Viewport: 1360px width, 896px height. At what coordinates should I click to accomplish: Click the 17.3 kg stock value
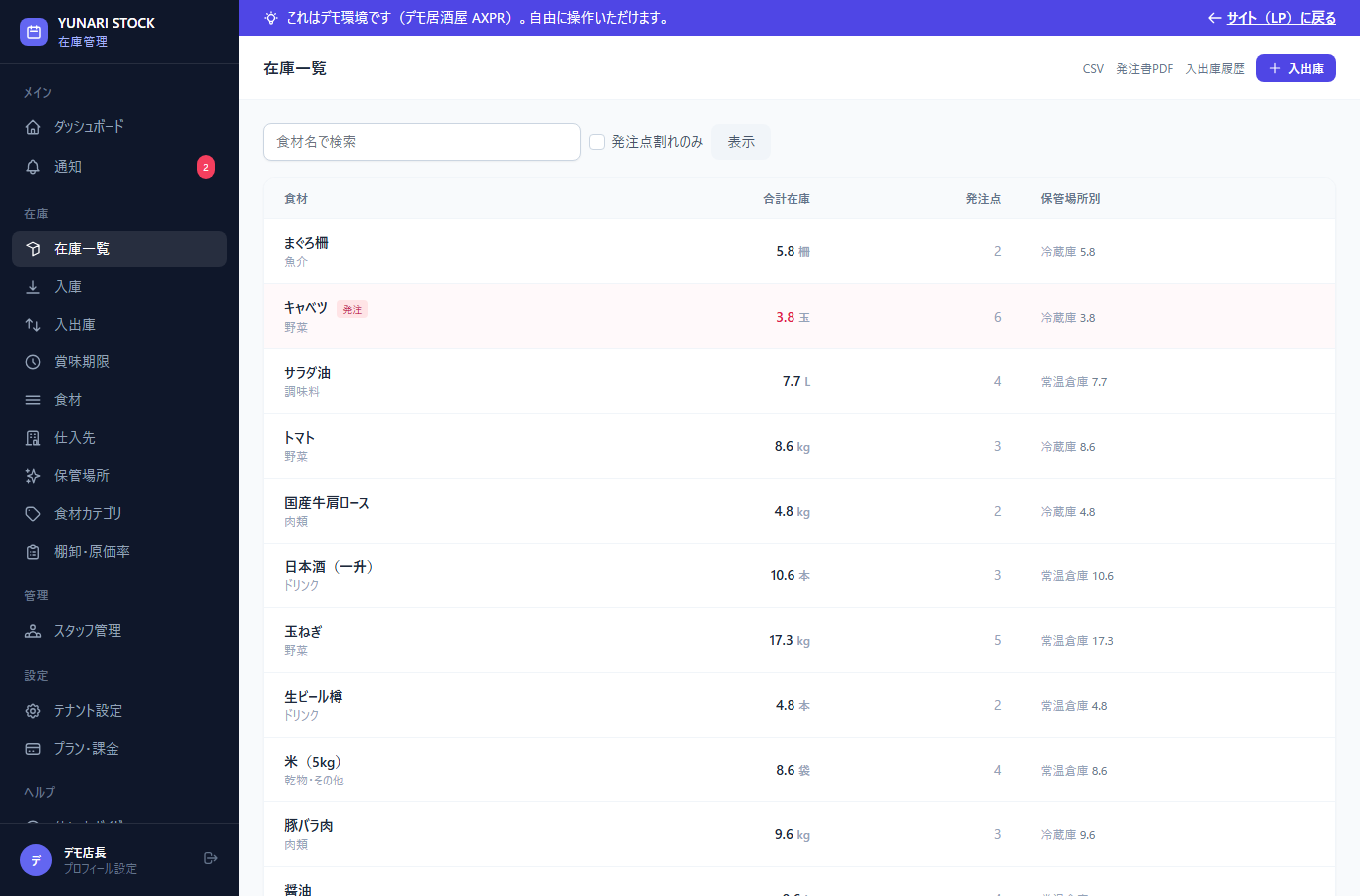click(x=789, y=640)
